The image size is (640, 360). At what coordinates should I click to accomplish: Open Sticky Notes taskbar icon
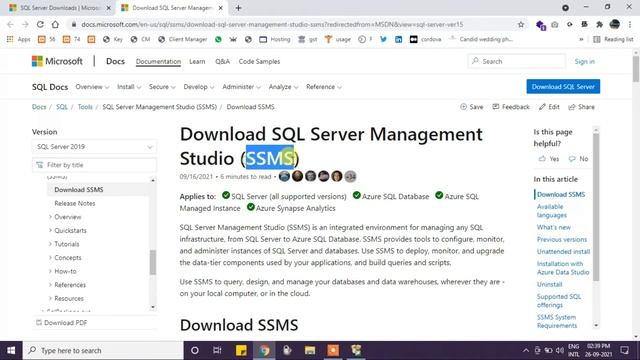[241, 350]
